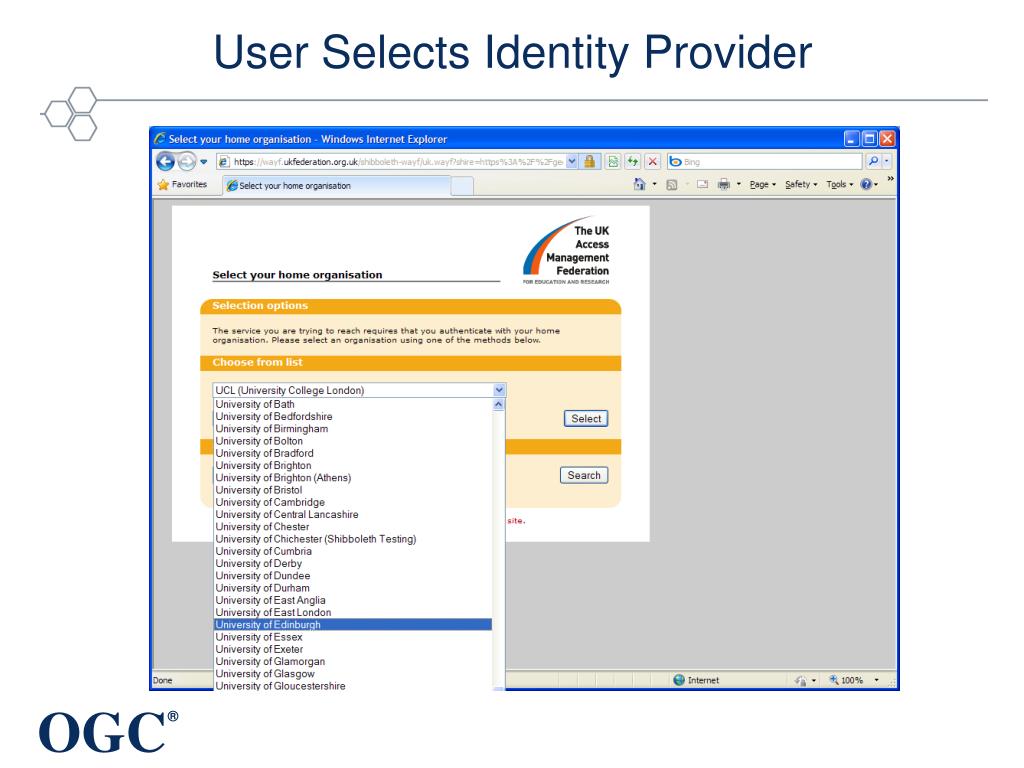
Task: Select highlighted University of Edinburgh entry
Action: tap(353, 625)
